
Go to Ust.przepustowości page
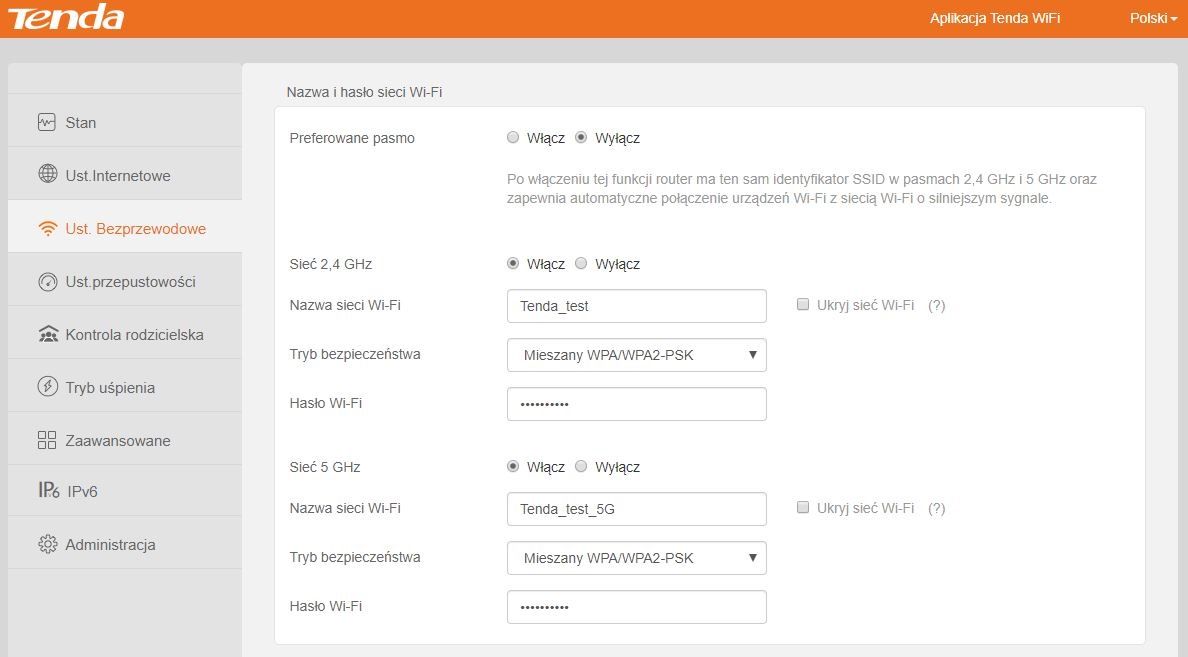tap(125, 280)
